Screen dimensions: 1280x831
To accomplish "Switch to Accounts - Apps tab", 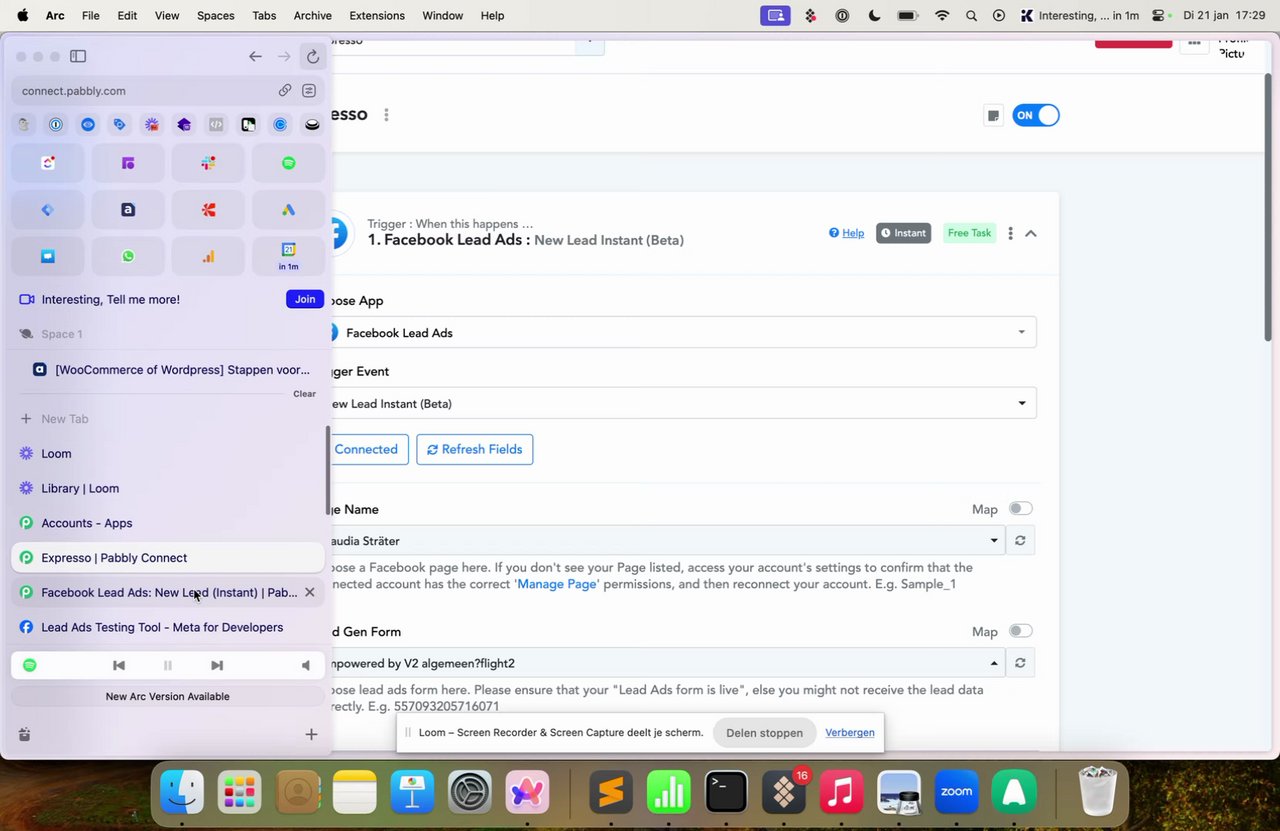I will [x=168, y=523].
